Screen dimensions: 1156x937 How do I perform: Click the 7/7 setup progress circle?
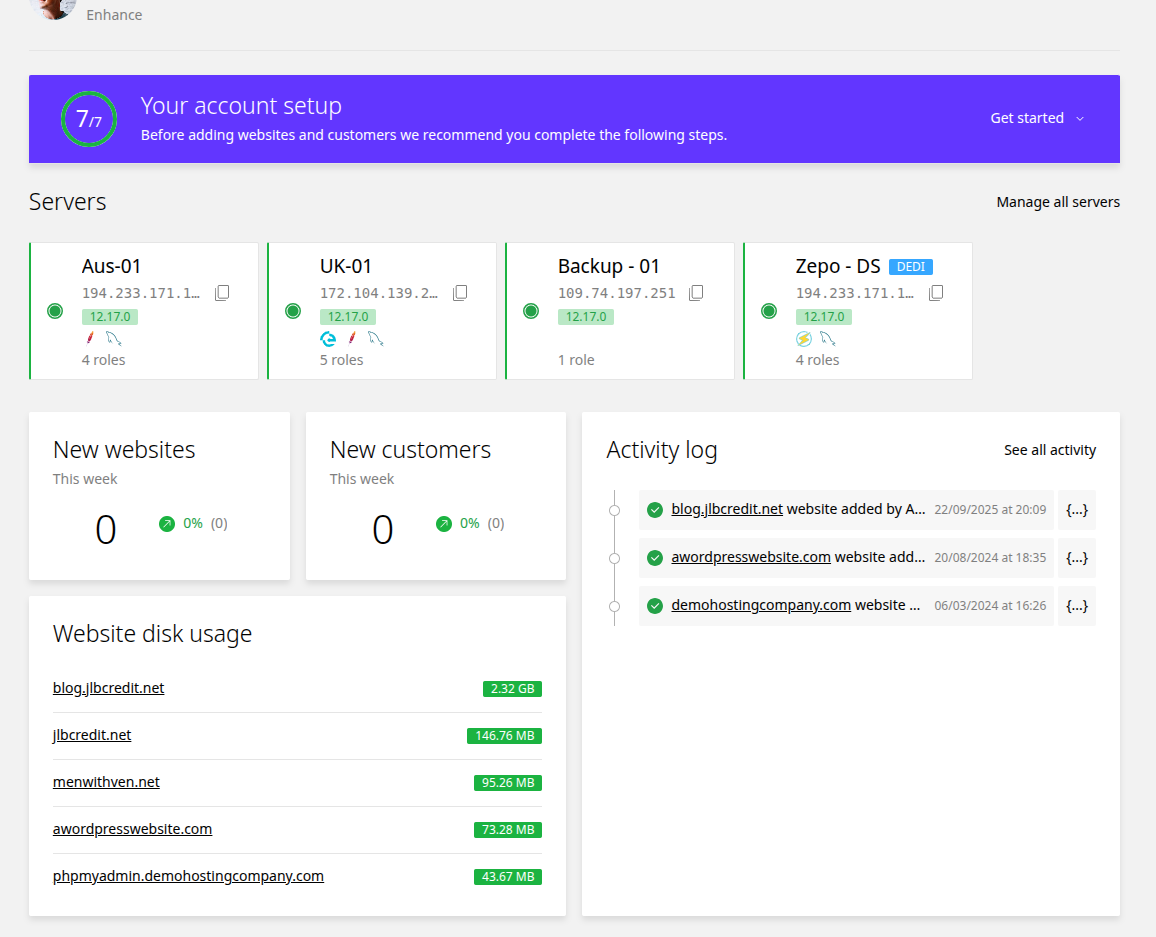[x=88, y=119]
